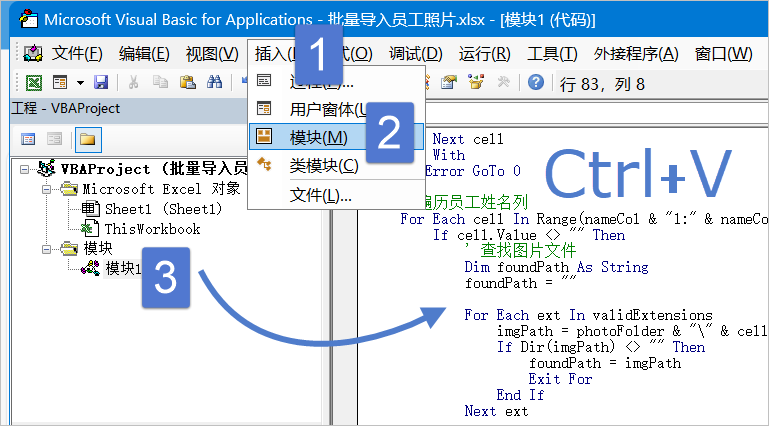The height and width of the screenshot is (426, 769).
Task: Collapse the VBAProject root node
Action: click(24, 169)
